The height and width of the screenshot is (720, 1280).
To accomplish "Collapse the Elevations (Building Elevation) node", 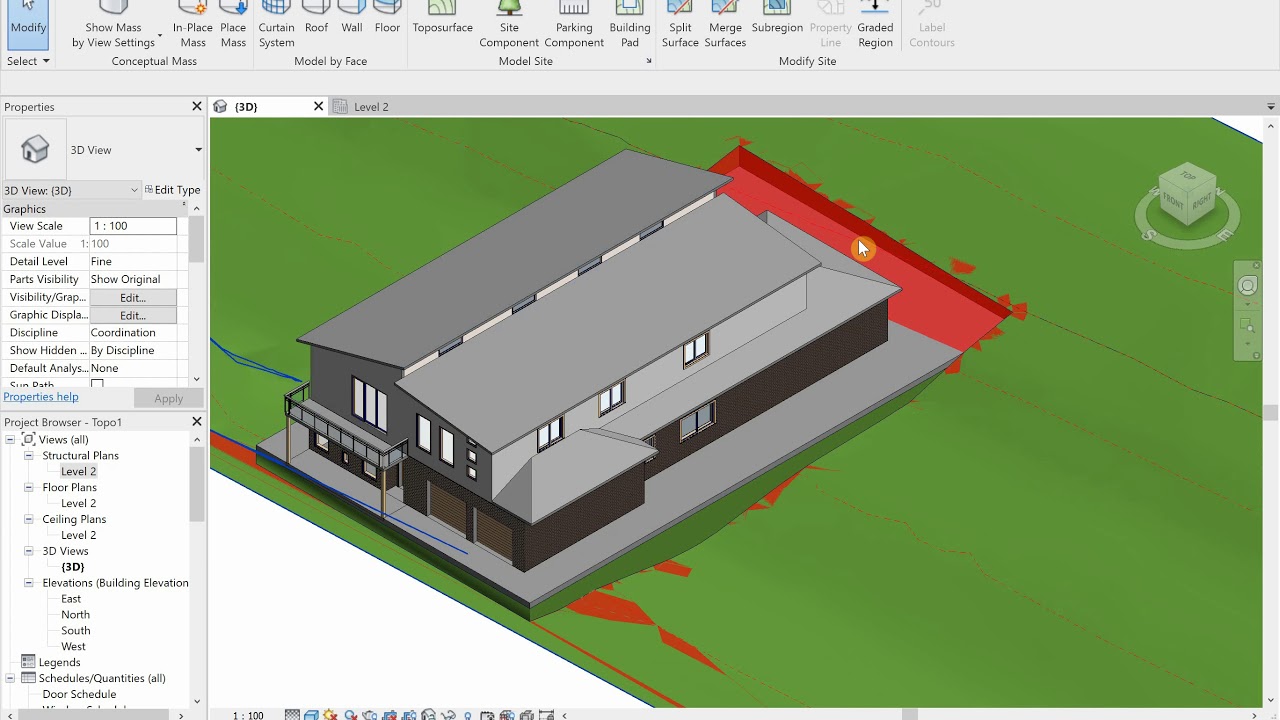I will coord(29,583).
